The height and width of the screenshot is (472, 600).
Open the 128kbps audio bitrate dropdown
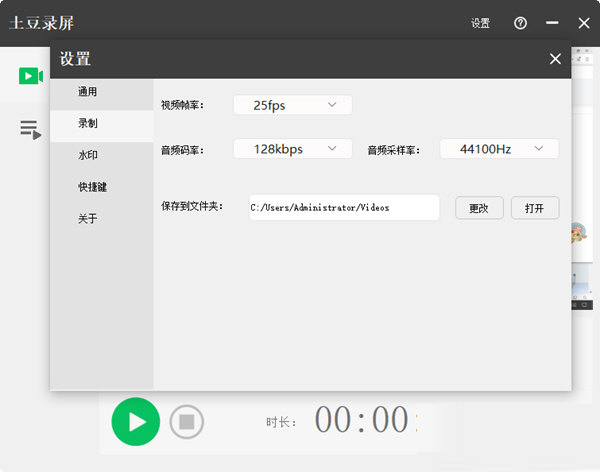coord(292,149)
